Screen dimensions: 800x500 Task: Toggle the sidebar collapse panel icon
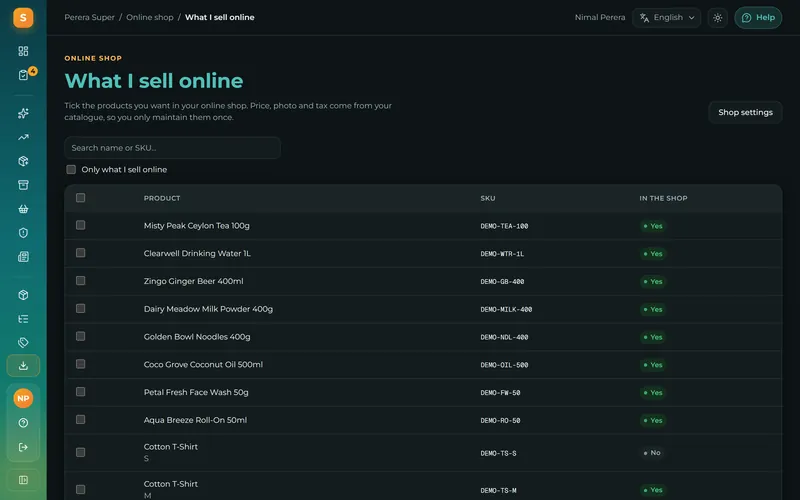23,480
